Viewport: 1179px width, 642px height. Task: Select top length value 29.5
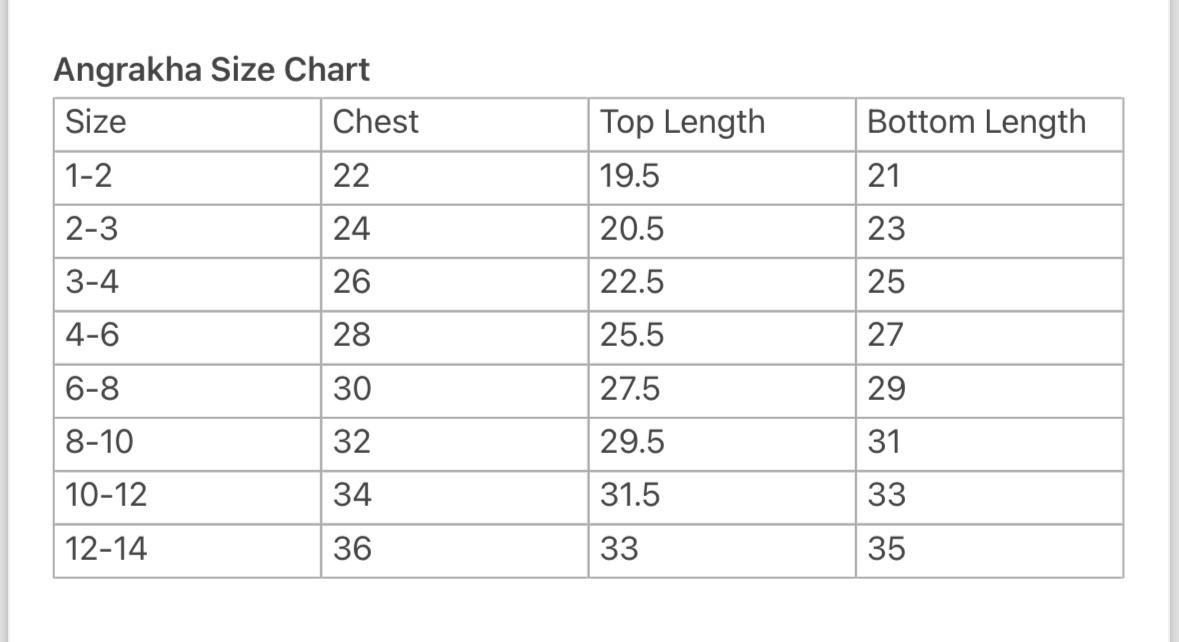(x=632, y=442)
